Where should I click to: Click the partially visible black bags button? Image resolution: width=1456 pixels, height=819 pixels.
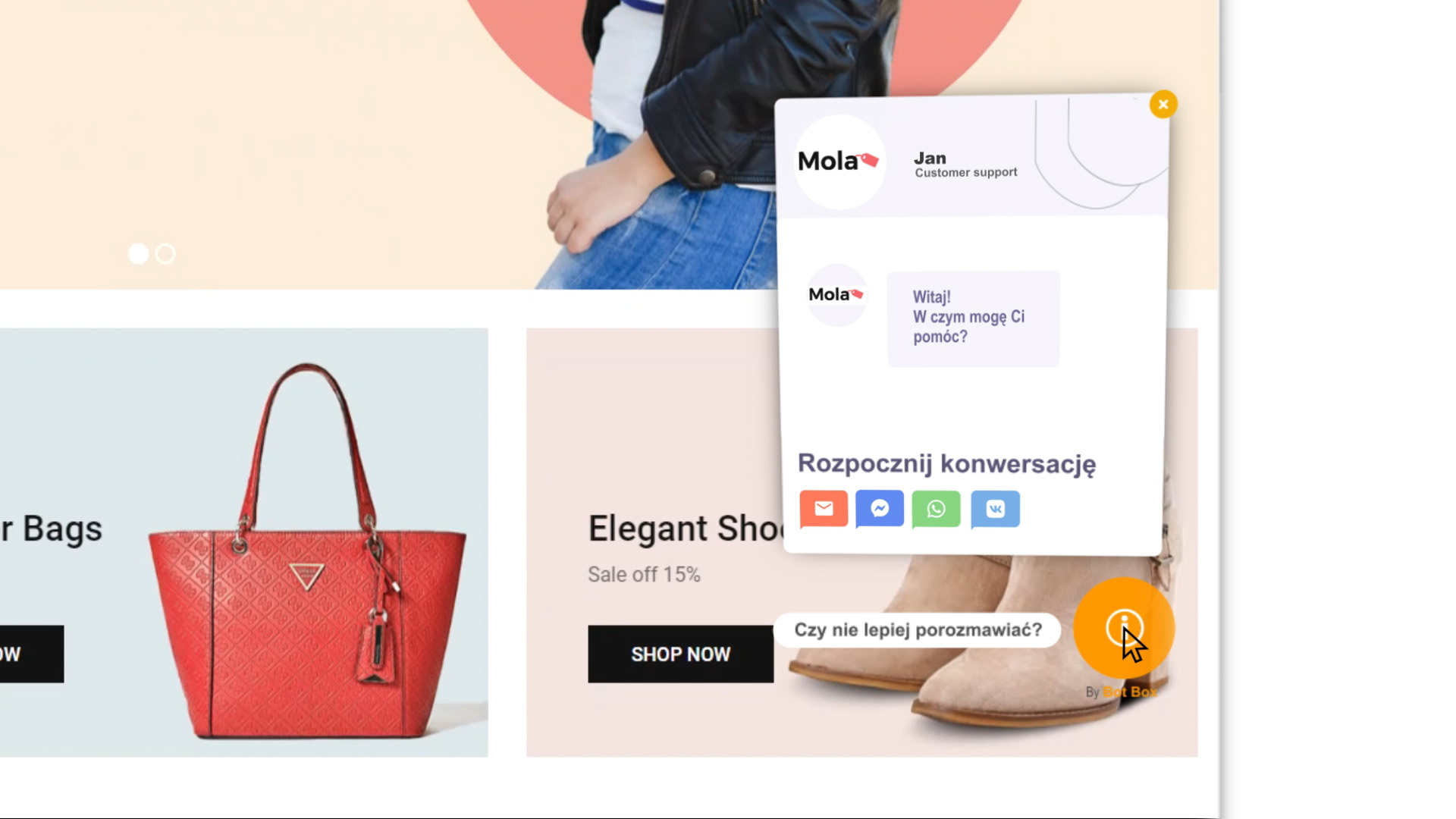pyautogui.click(x=32, y=654)
